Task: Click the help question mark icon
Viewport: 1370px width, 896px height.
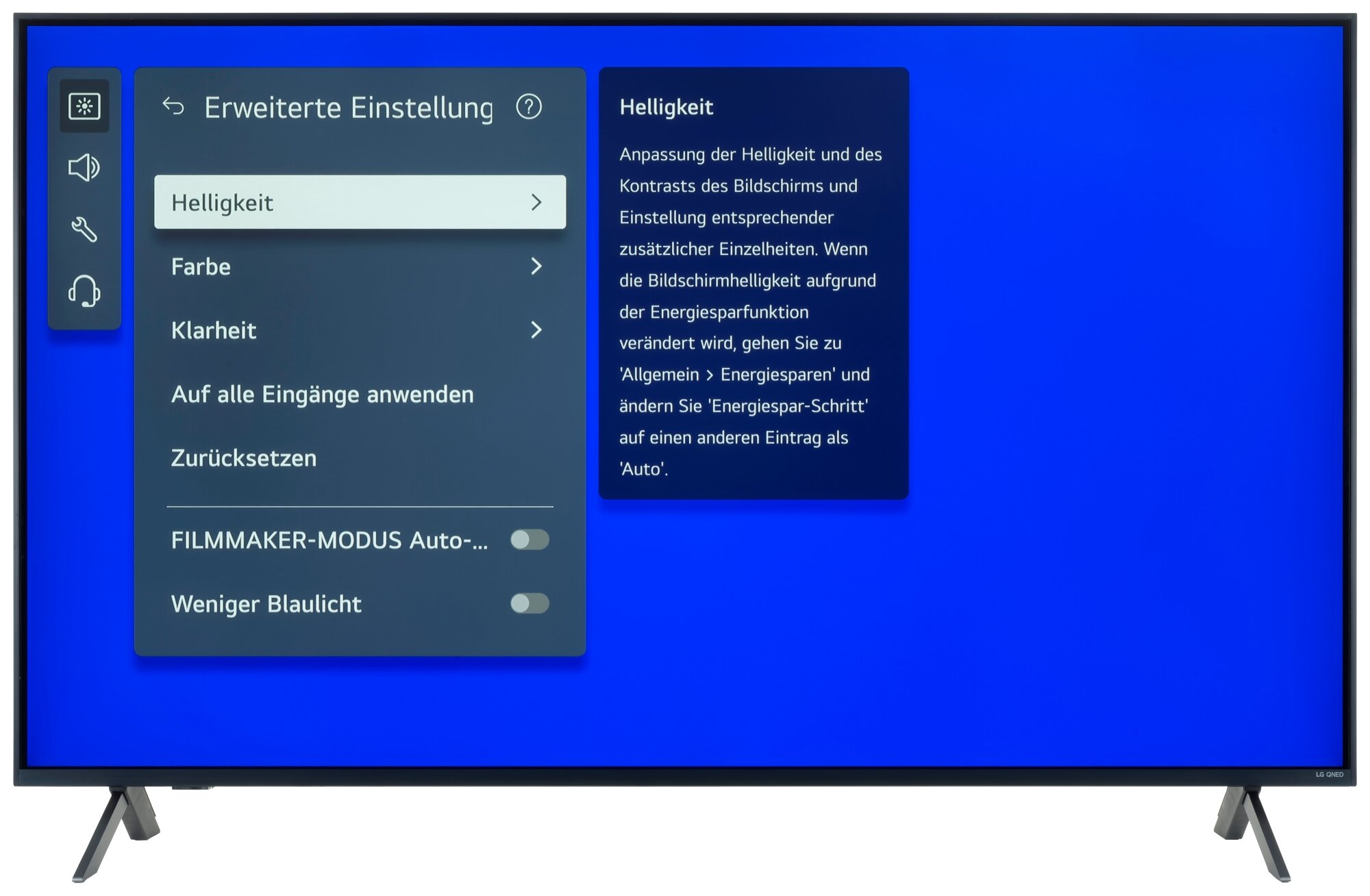Action: tap(529, 107)
